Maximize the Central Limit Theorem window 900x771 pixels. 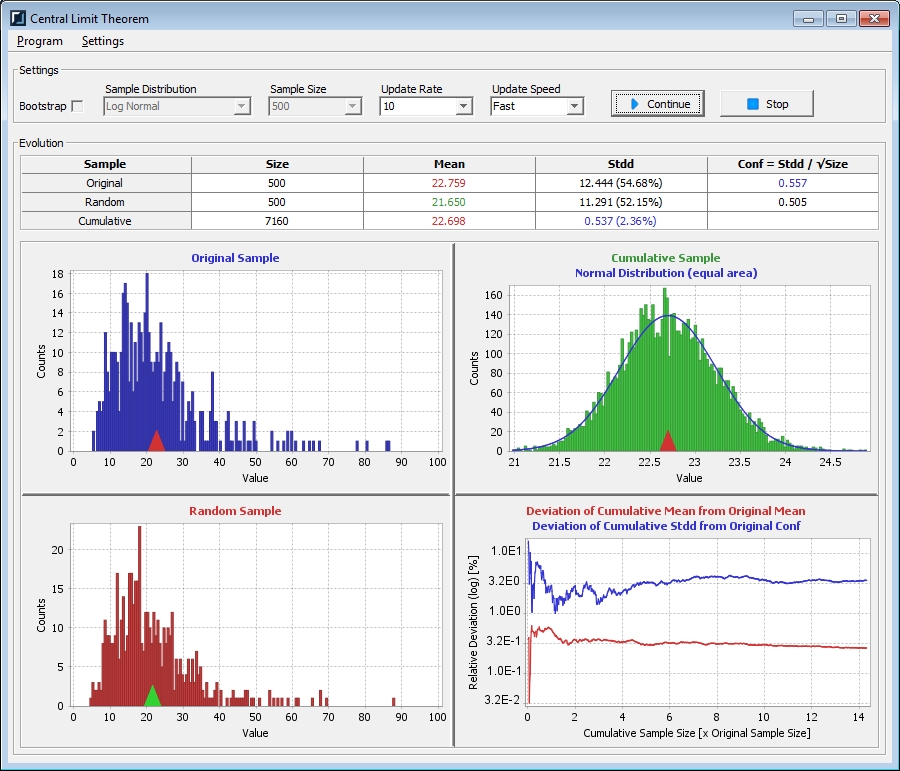[x=841, y=19]
